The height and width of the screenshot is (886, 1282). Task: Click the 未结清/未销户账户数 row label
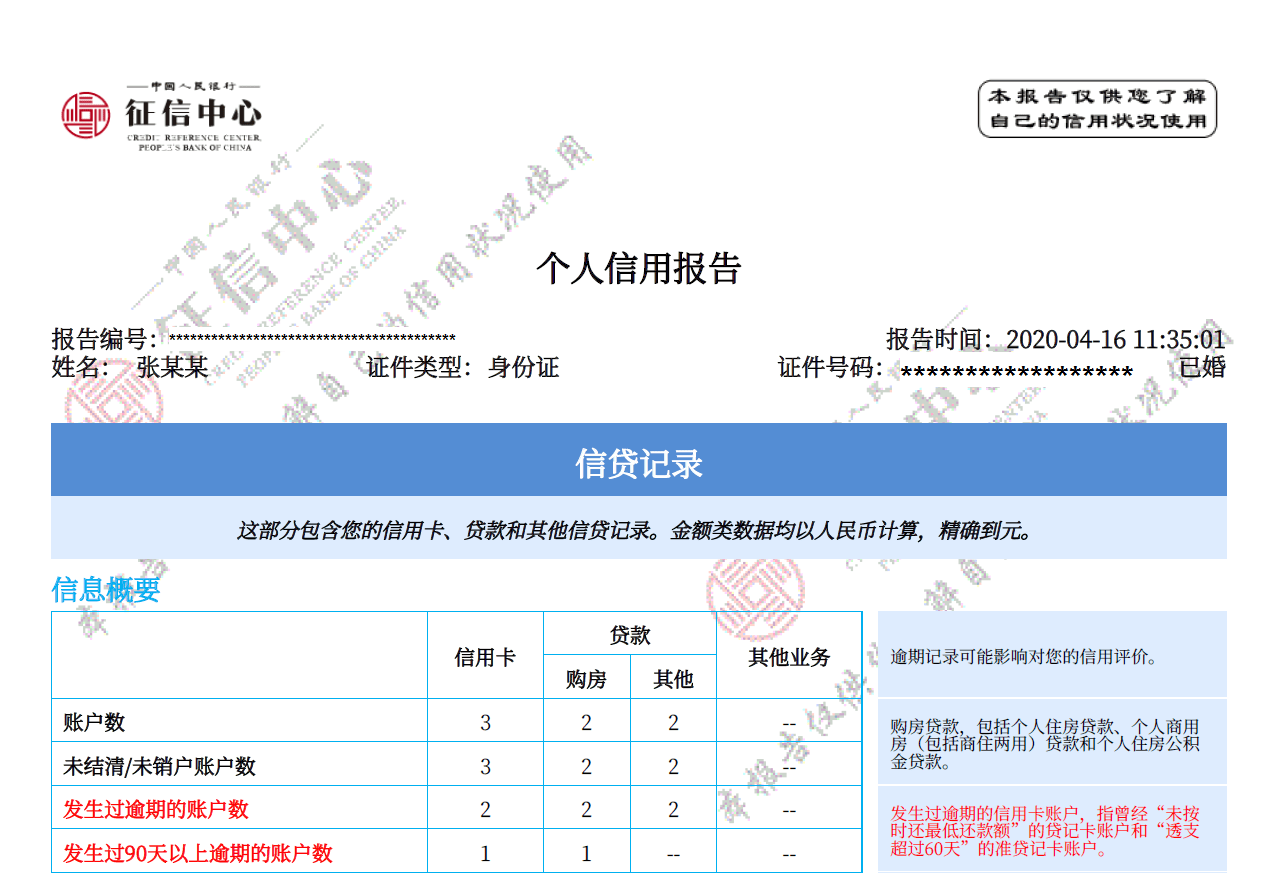point(159,766)
